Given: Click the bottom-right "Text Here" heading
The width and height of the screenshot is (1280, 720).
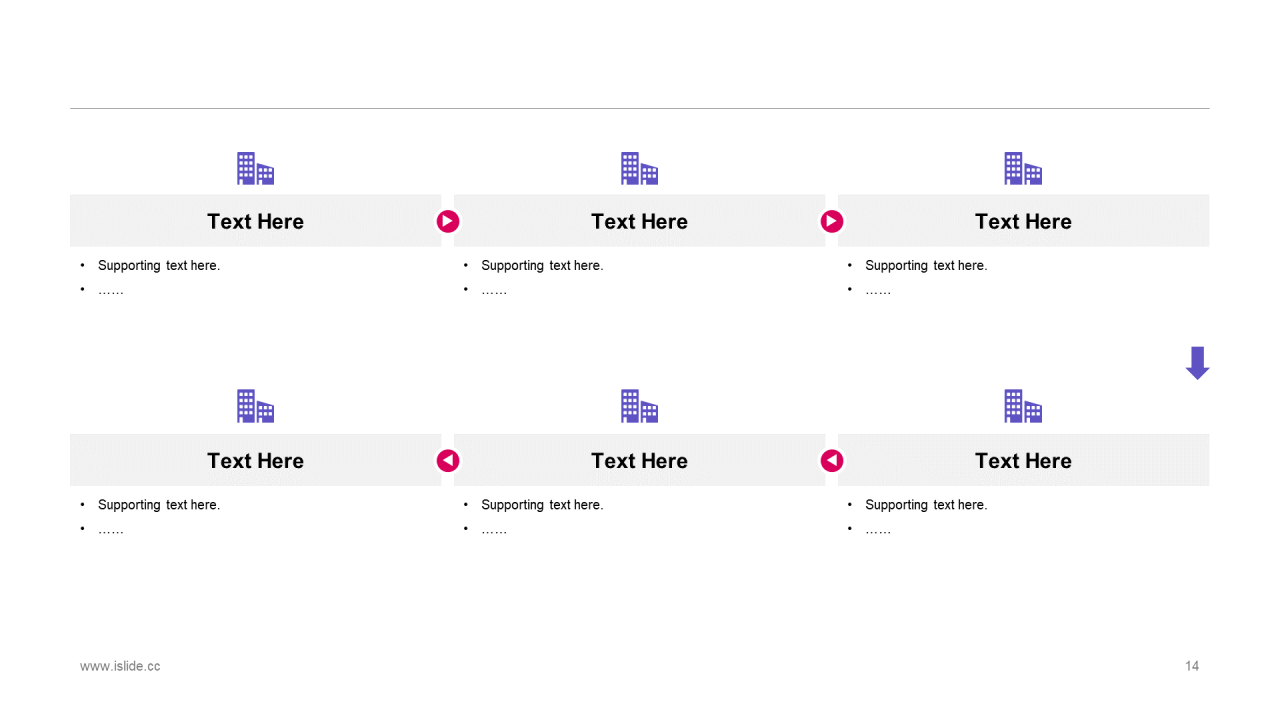Looking at the screenshot, I should point(1023,460).
